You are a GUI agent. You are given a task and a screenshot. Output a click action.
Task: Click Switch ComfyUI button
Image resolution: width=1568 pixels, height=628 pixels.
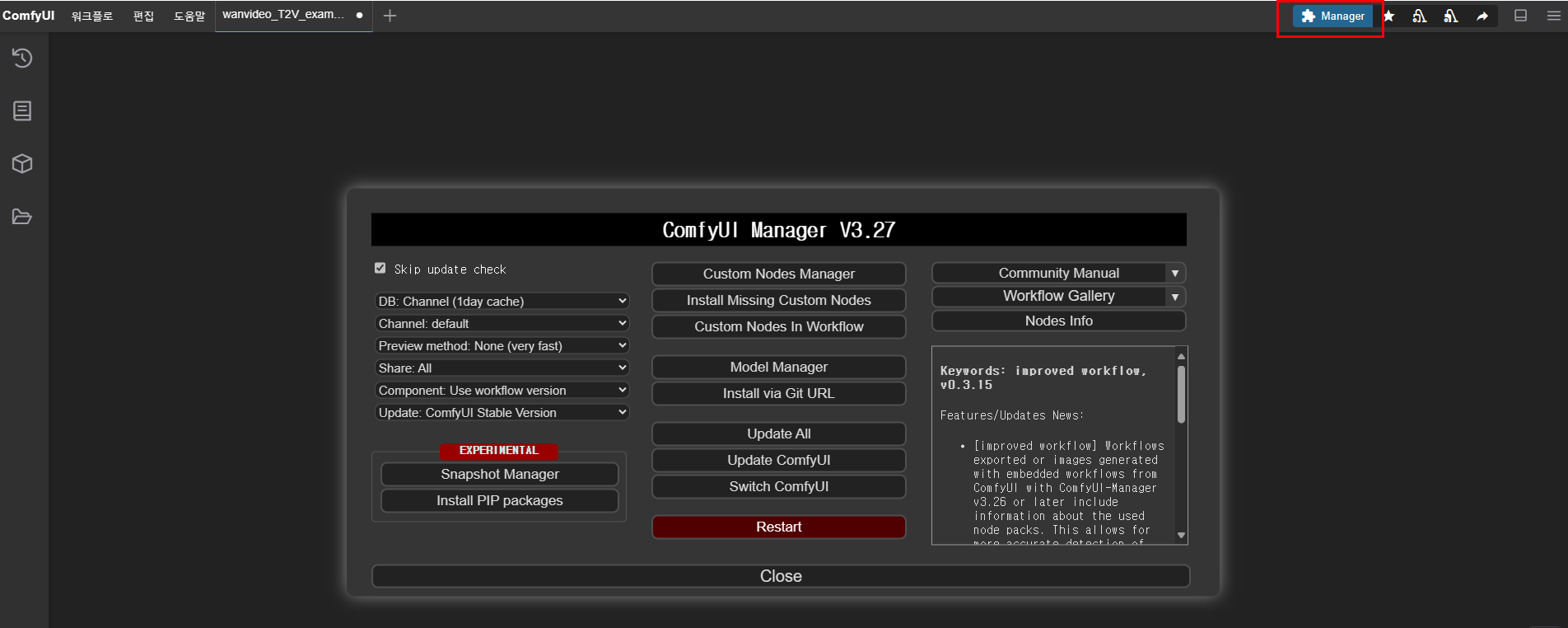click(x=779, y=486)
